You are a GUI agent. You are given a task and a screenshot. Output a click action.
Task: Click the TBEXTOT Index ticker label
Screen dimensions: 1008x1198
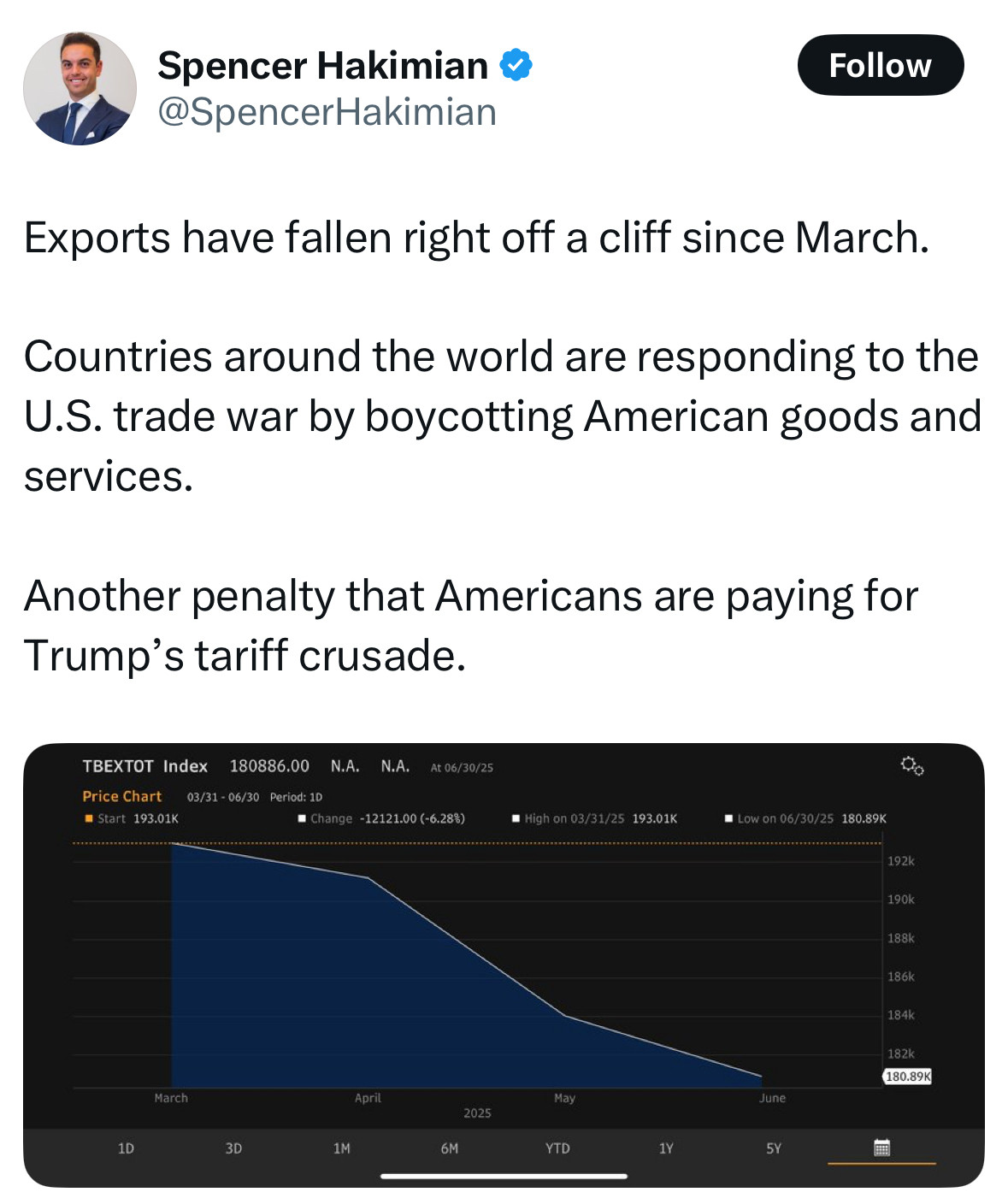point(145,766)
